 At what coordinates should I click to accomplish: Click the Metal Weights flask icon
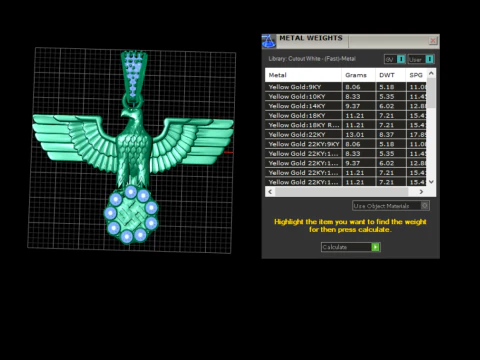269,41
